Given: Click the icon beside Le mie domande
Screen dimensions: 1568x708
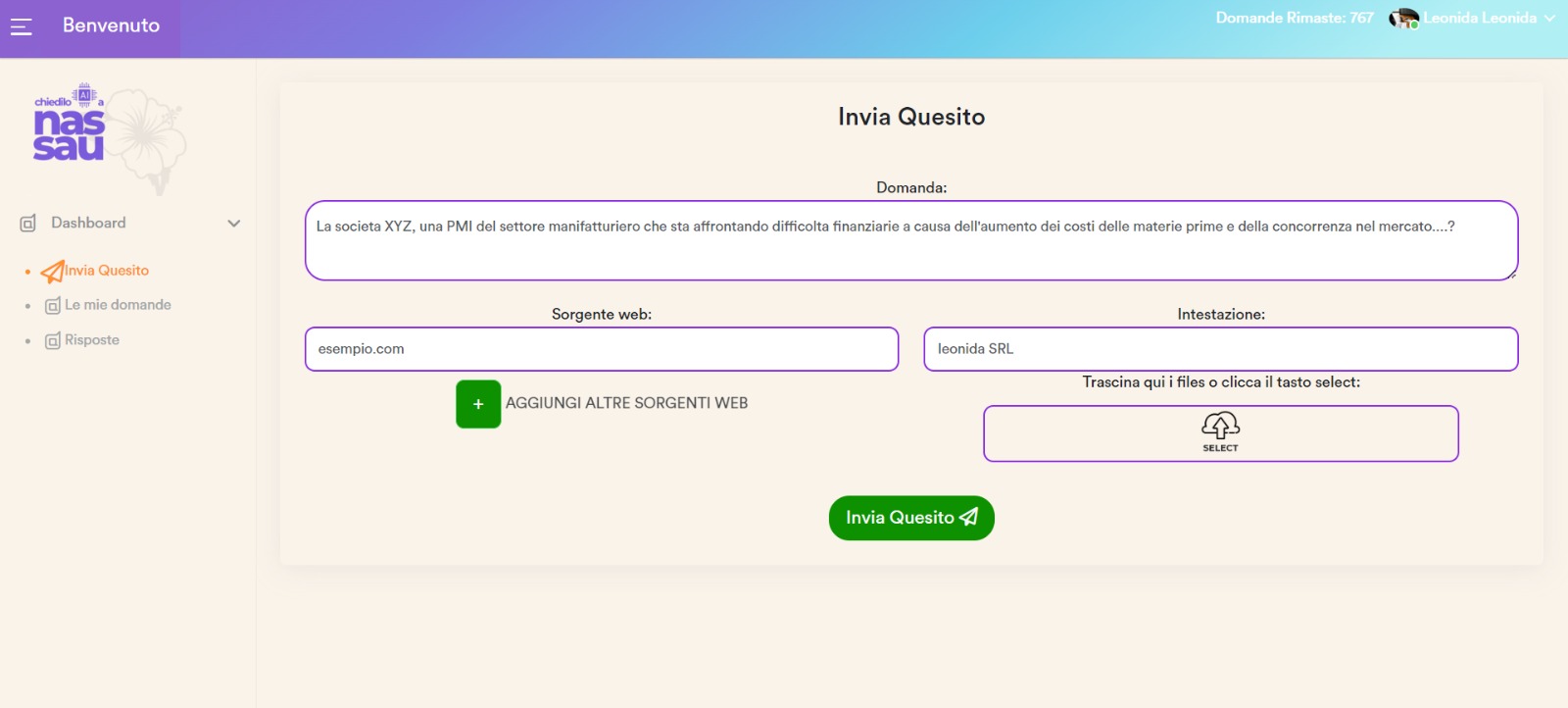Looking at the screenshot, I should 53,306.
